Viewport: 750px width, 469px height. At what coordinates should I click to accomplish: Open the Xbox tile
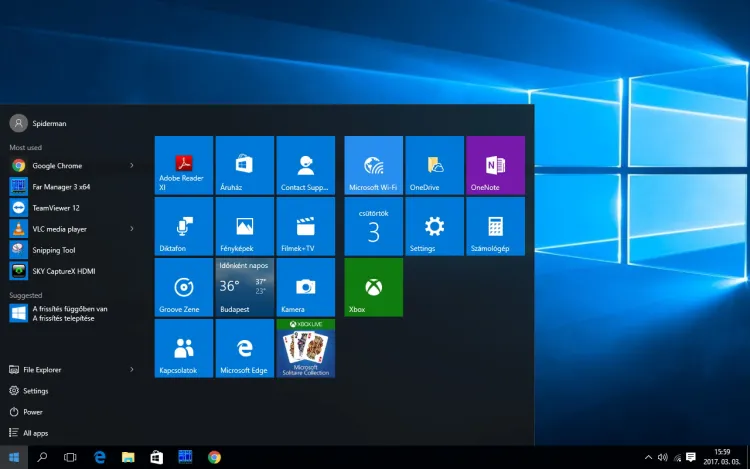click(x=373, y=287)
